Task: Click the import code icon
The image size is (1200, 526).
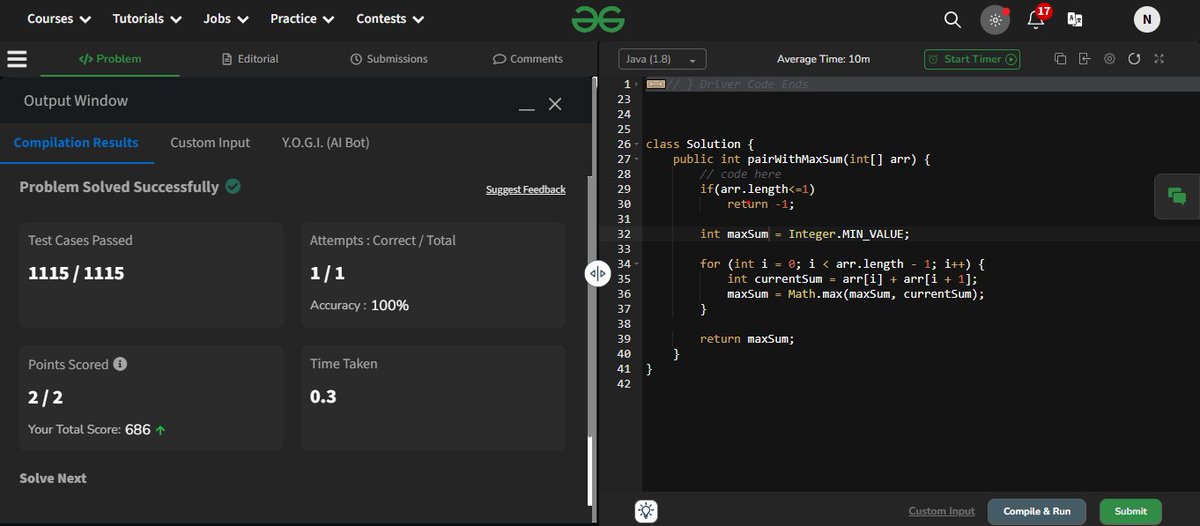Action: 1085,59
